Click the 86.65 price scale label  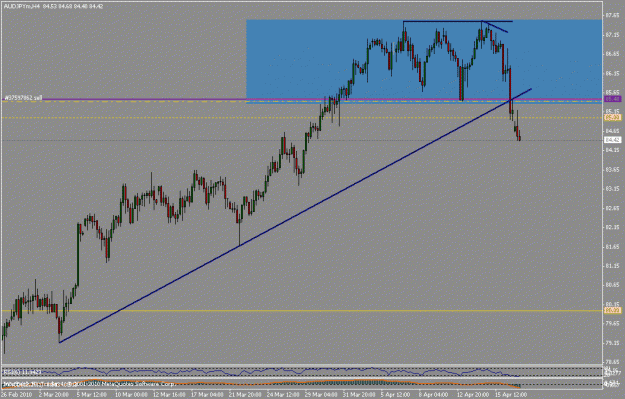pos(612,54)
